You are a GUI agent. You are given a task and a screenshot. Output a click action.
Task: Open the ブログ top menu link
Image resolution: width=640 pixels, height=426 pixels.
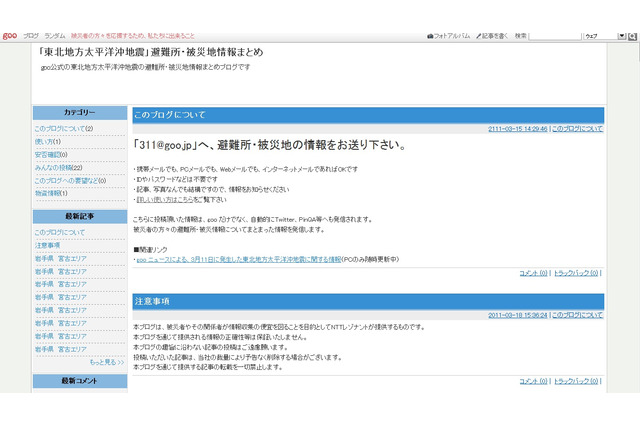[31, 36]
